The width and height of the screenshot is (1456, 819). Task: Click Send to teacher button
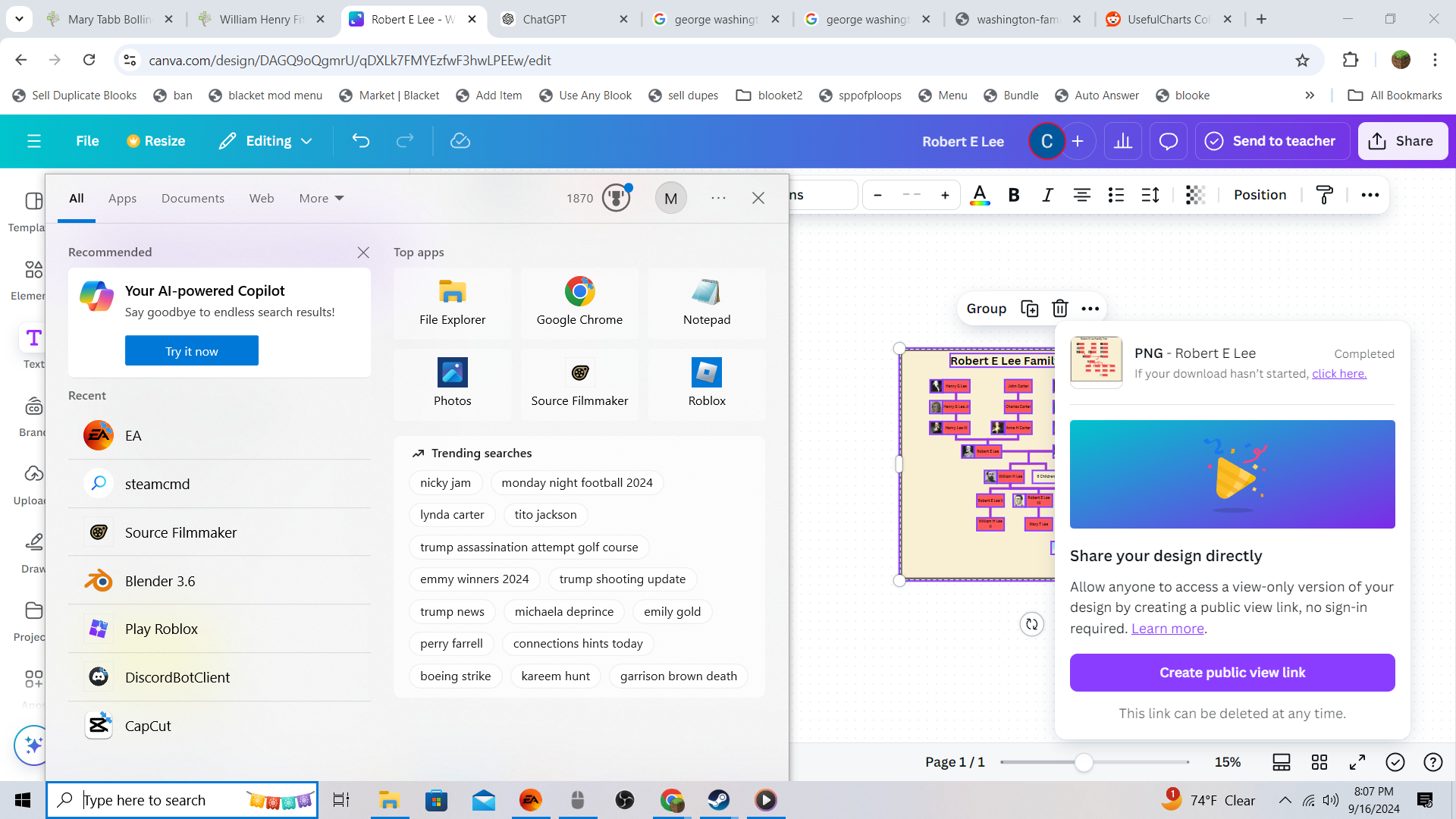(x=1272, y=141)
